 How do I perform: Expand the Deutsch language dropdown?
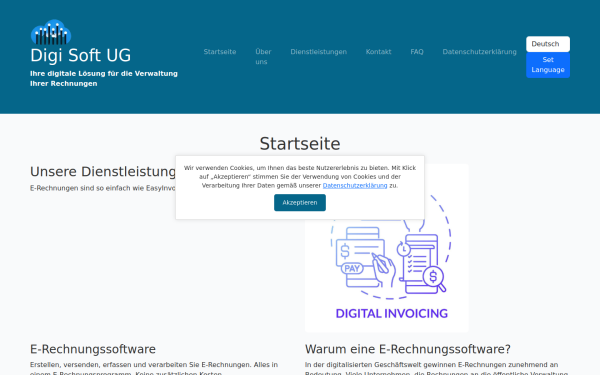(548, 44)
